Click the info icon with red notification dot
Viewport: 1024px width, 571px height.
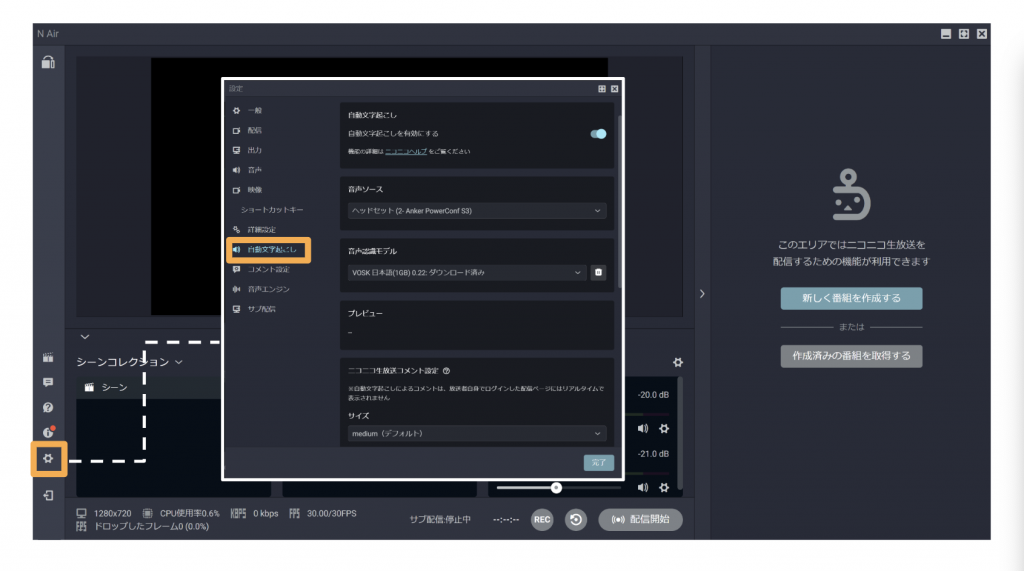(47, 432)
